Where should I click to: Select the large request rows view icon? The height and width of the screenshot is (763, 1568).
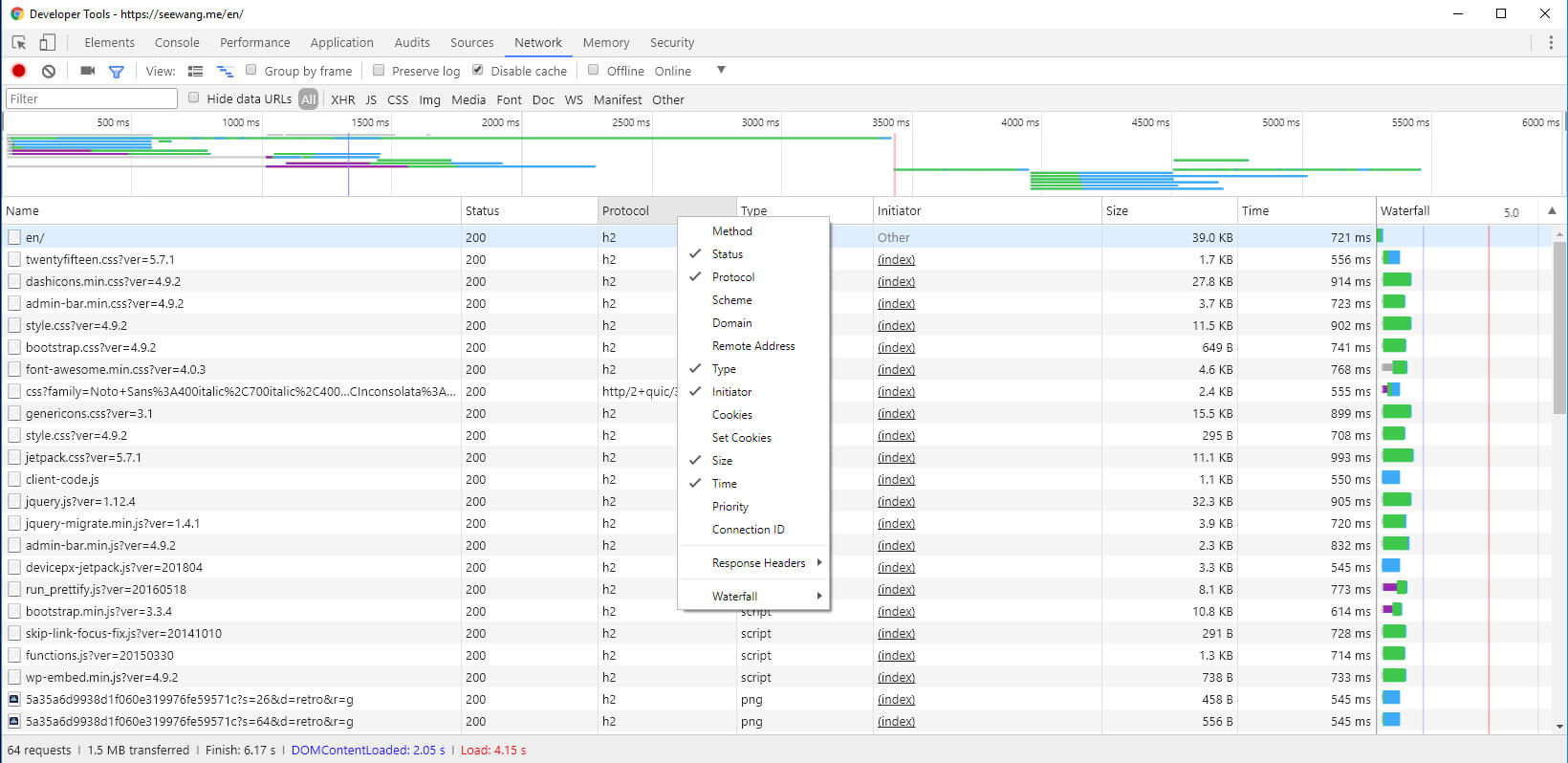point(195,72)
